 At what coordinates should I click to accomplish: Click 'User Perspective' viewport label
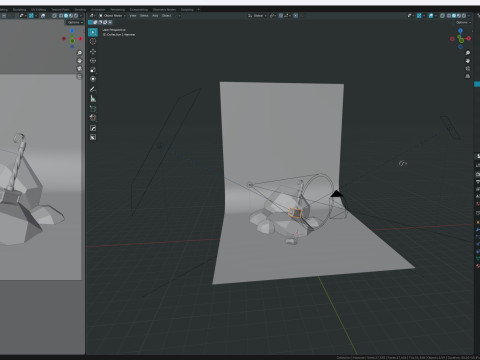point(114,30)
